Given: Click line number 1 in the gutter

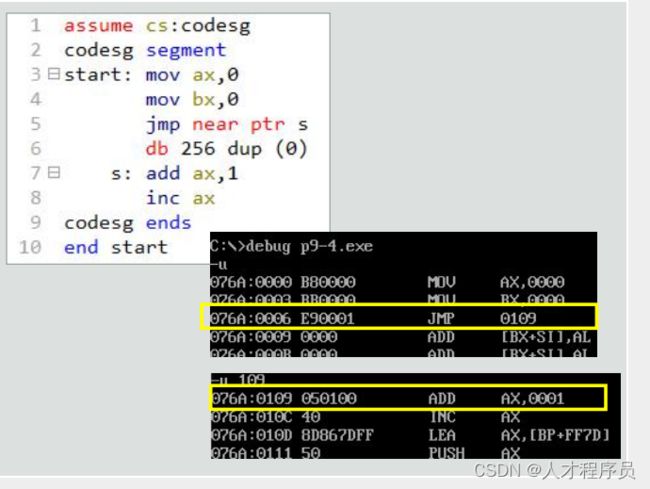Looking at the screenshot, I should coord(36,25).
